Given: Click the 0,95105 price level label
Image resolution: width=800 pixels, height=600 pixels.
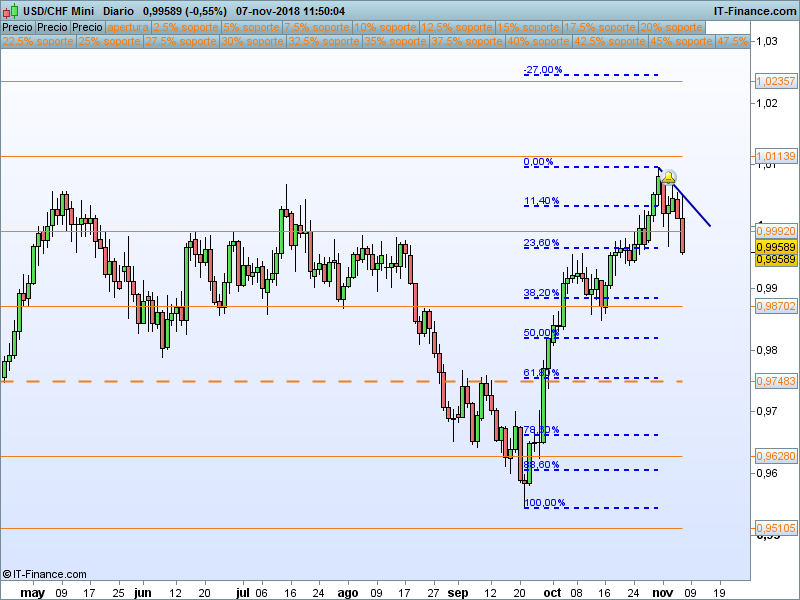Looking at the screenshot, I should click(x=776, y=528).
